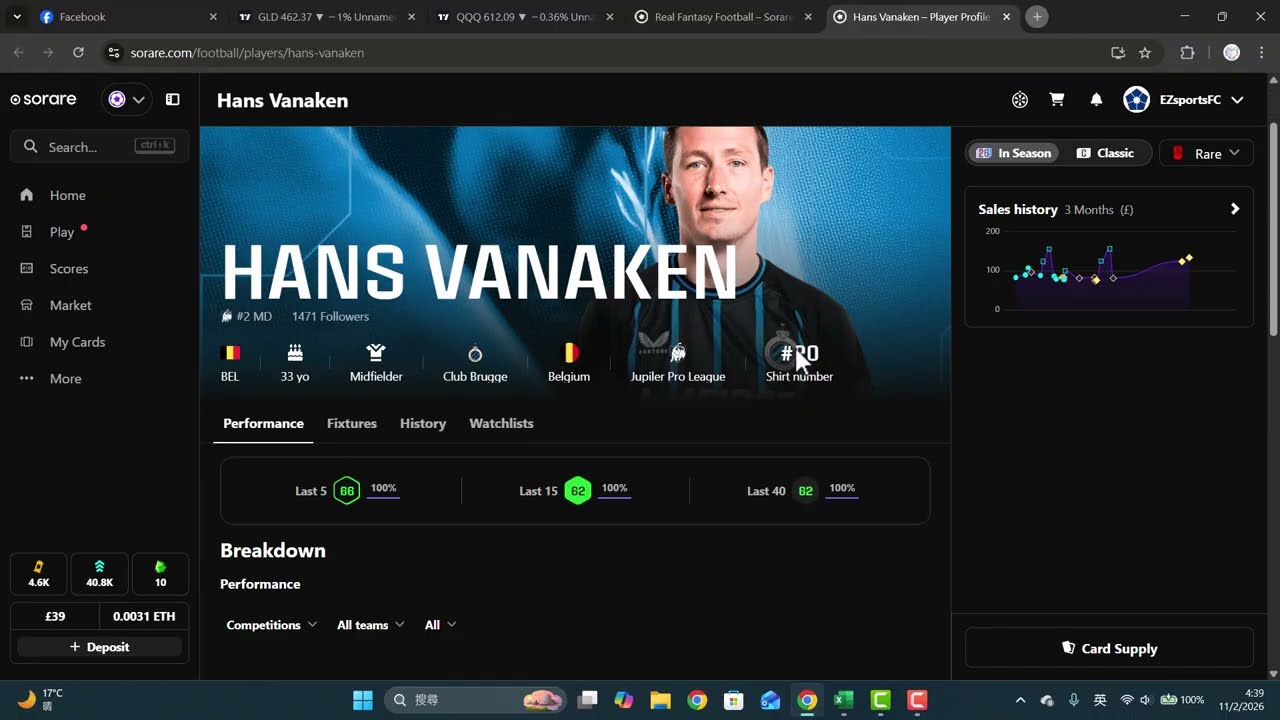This screenshot has width=1280, height=720.
Task: Open the sport switcher dropdown
Action: click(126, 99)
